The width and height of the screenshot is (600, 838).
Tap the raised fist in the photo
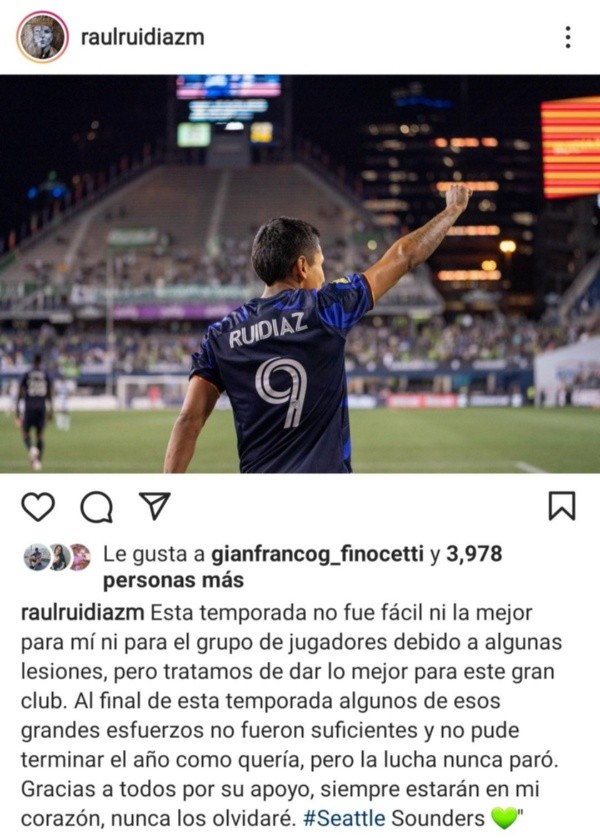(458, 197)
